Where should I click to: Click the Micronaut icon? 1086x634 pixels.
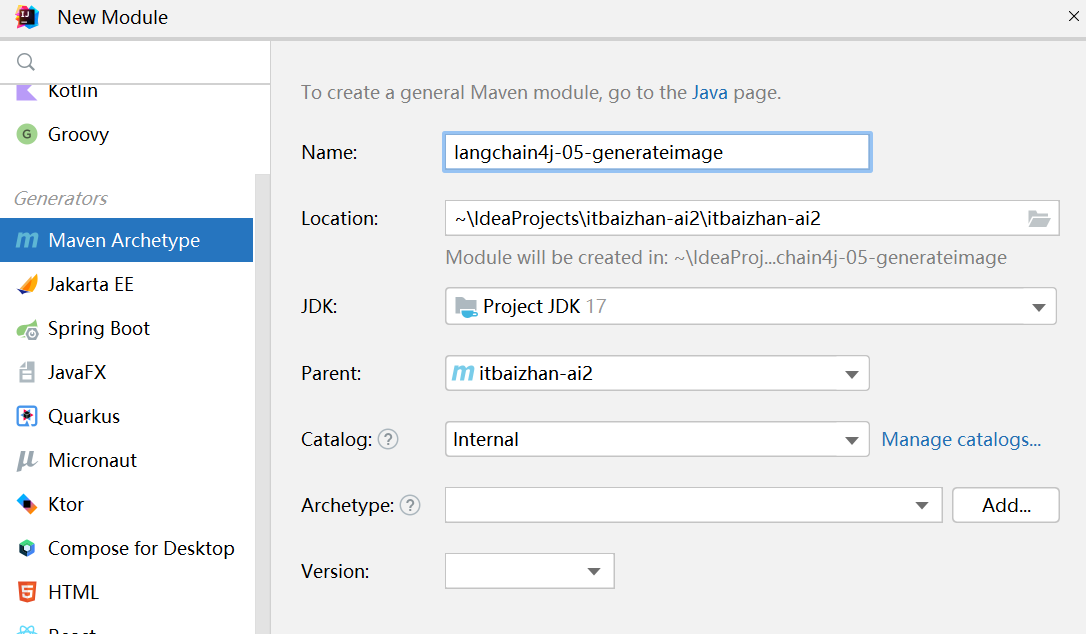pyautogui.click(x=26, y=461)
